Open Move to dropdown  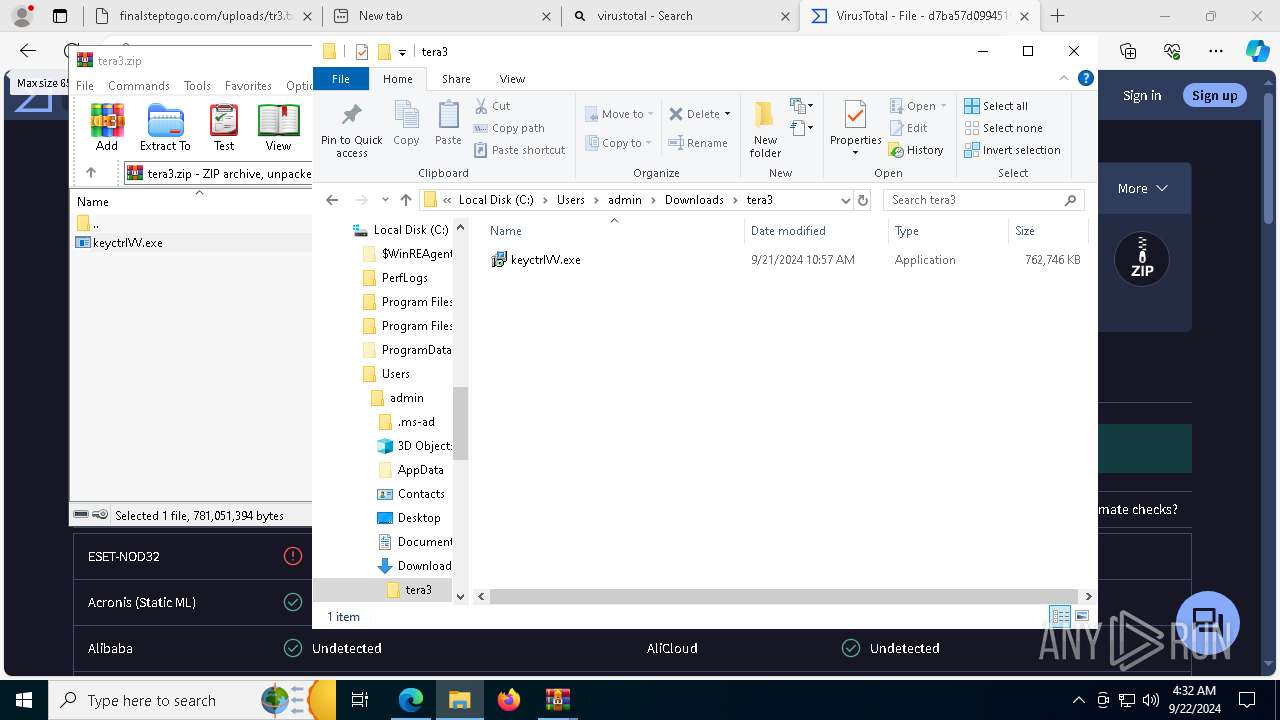tap(619, 114)
